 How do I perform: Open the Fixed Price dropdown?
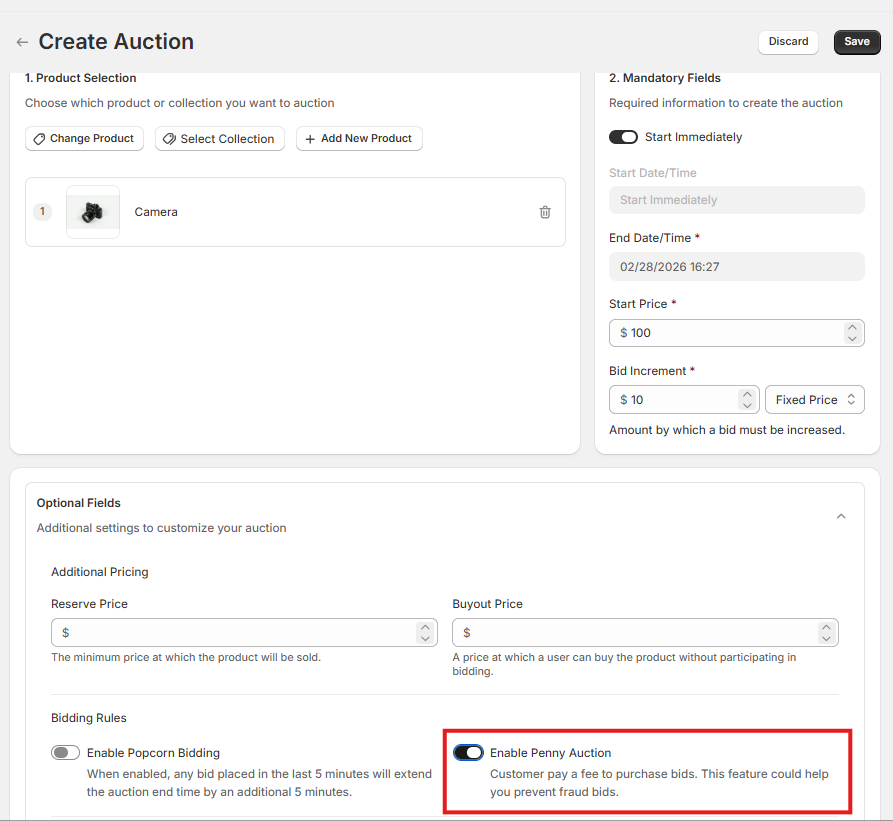pos(814,400)
